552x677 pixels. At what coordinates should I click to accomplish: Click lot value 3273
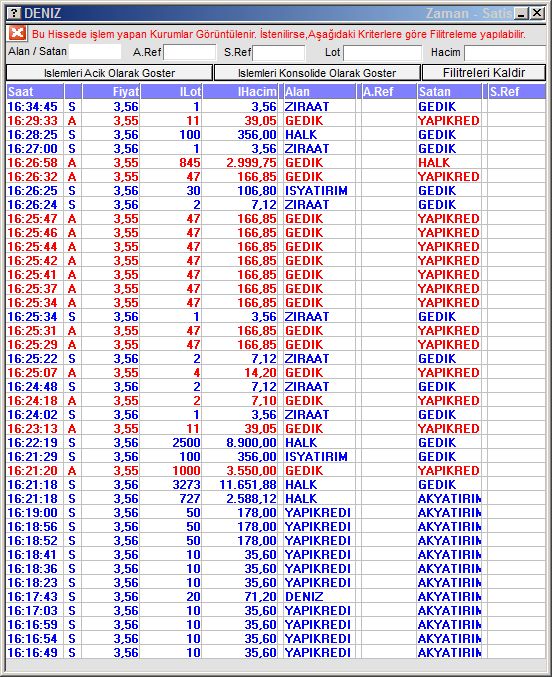pyautogui.click(x=186, y=484)
